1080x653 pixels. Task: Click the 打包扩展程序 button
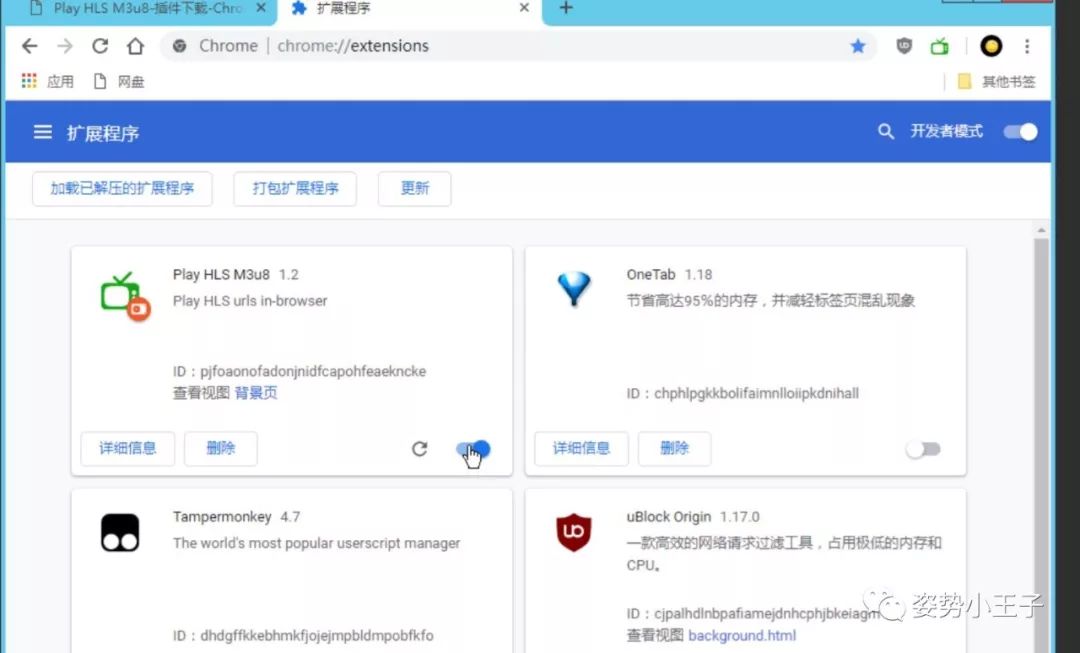(x=295, y=189)
